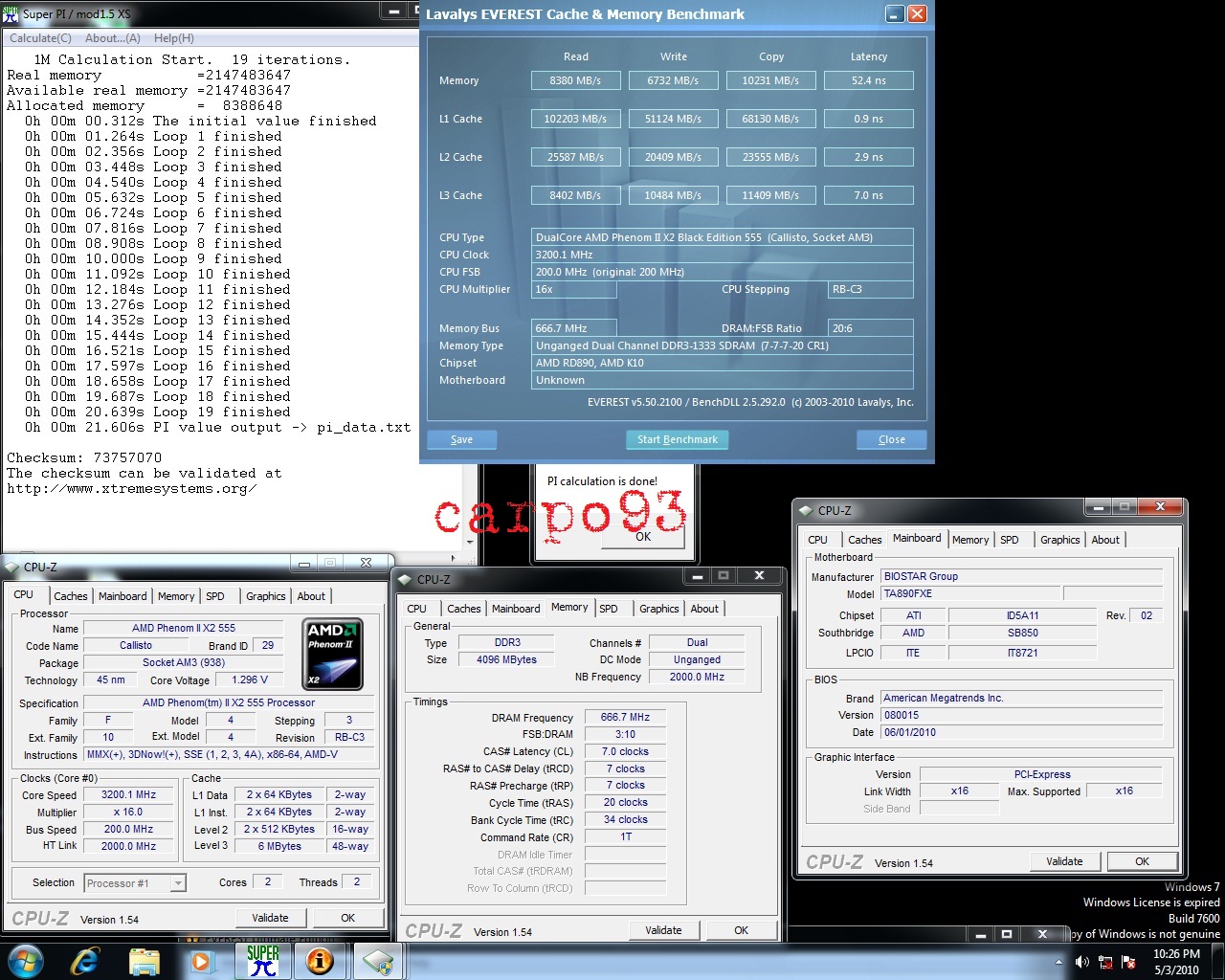1225x980 pixels.
Task: Click the Memory Read 8380 MB/s result box
Action: [x=575, y=80]
